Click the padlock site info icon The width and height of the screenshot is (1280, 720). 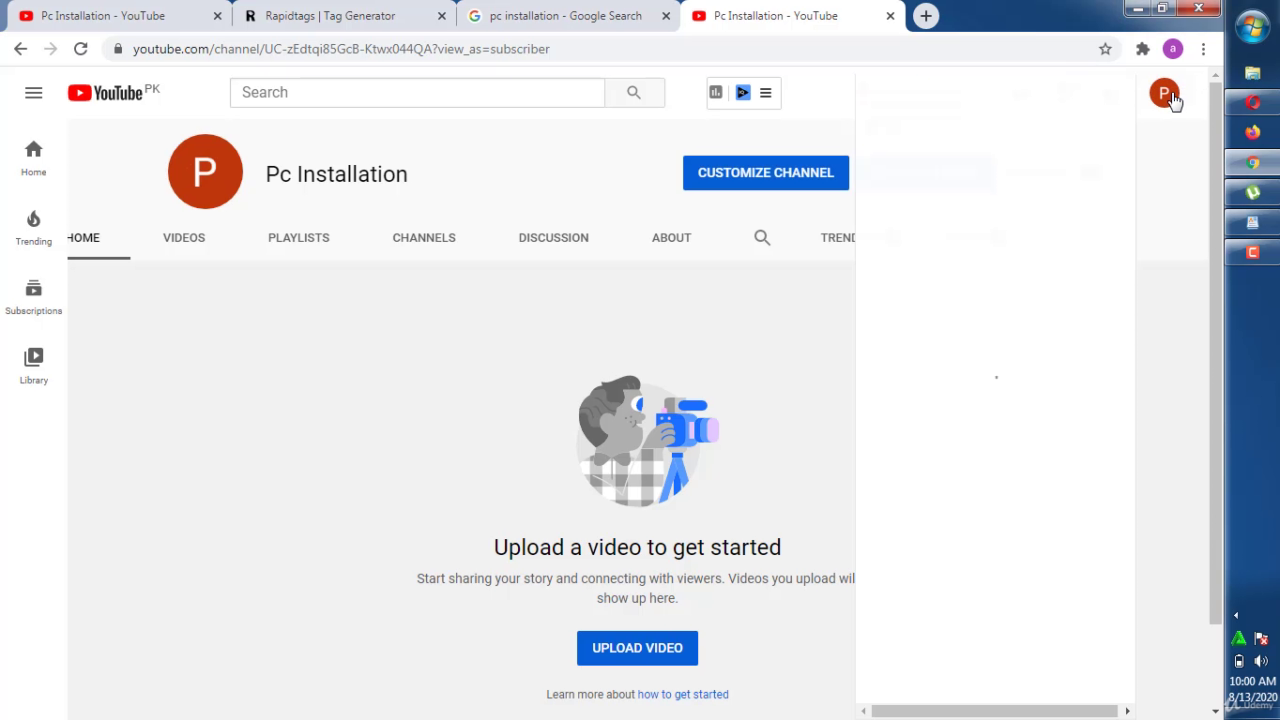tap(118, 49)
